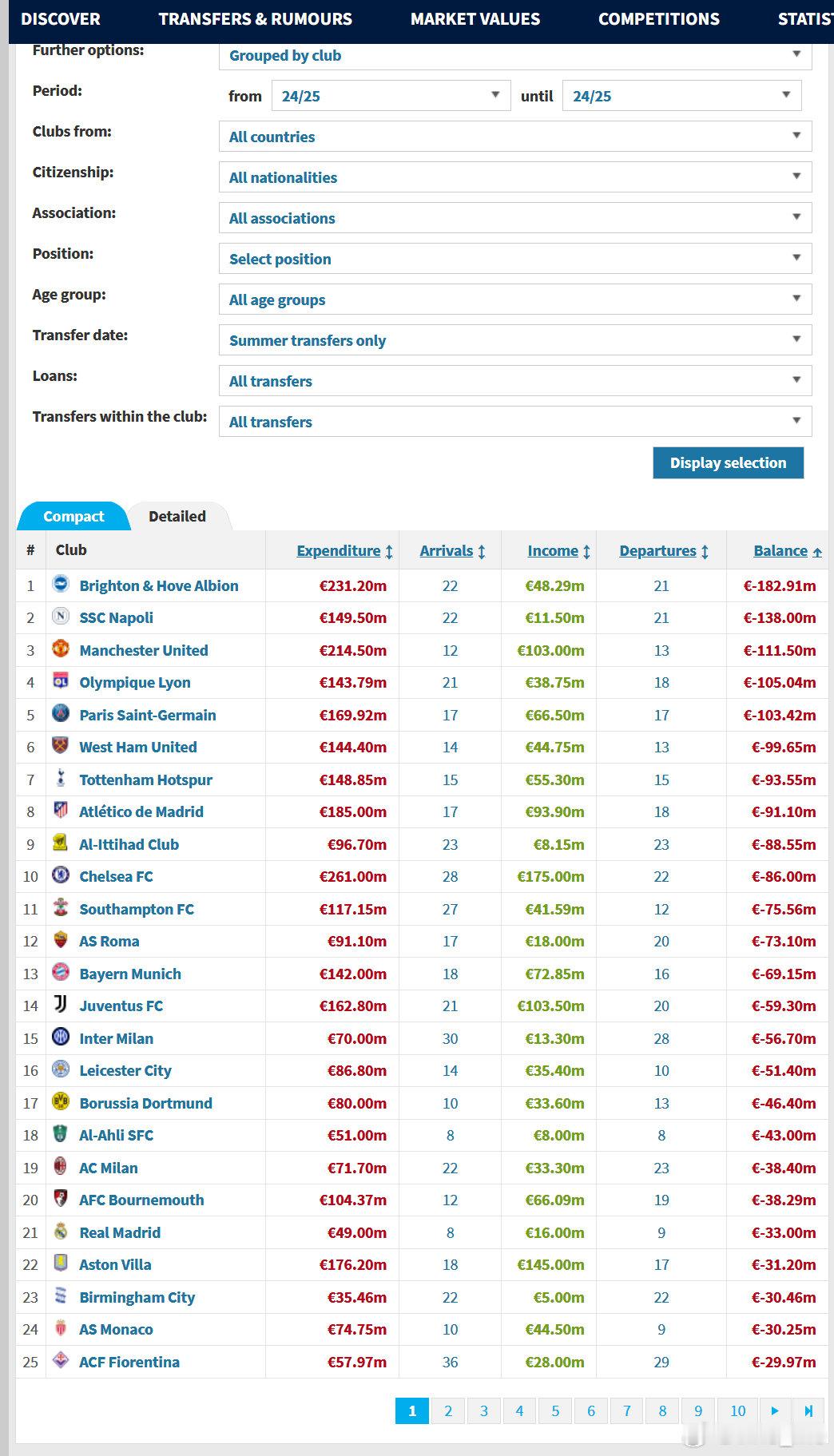Click the Olympique Lyon club crest
Viewport: 834px width, 1456px height.
point(61,680)
